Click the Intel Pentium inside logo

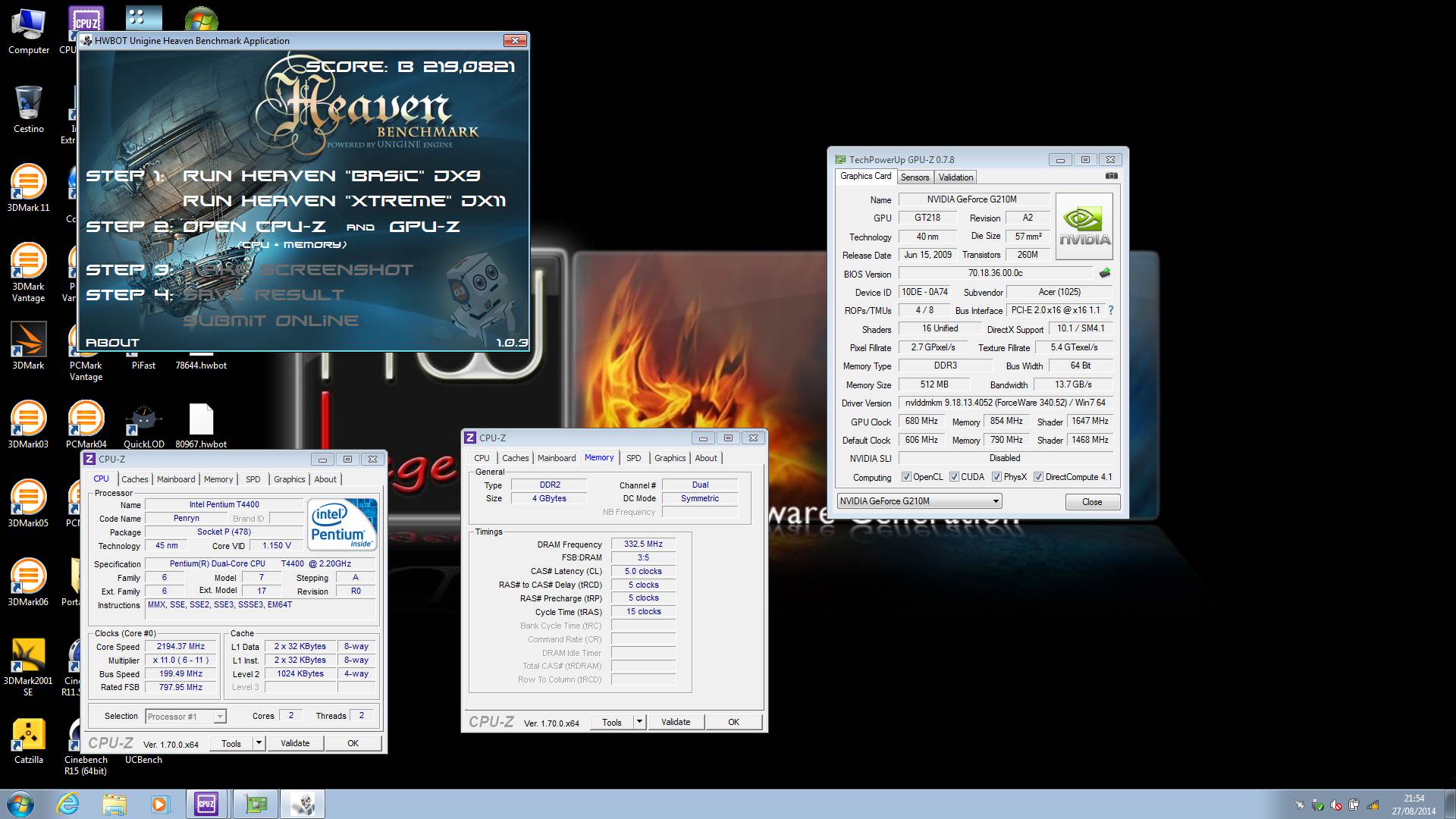(342, 525)
